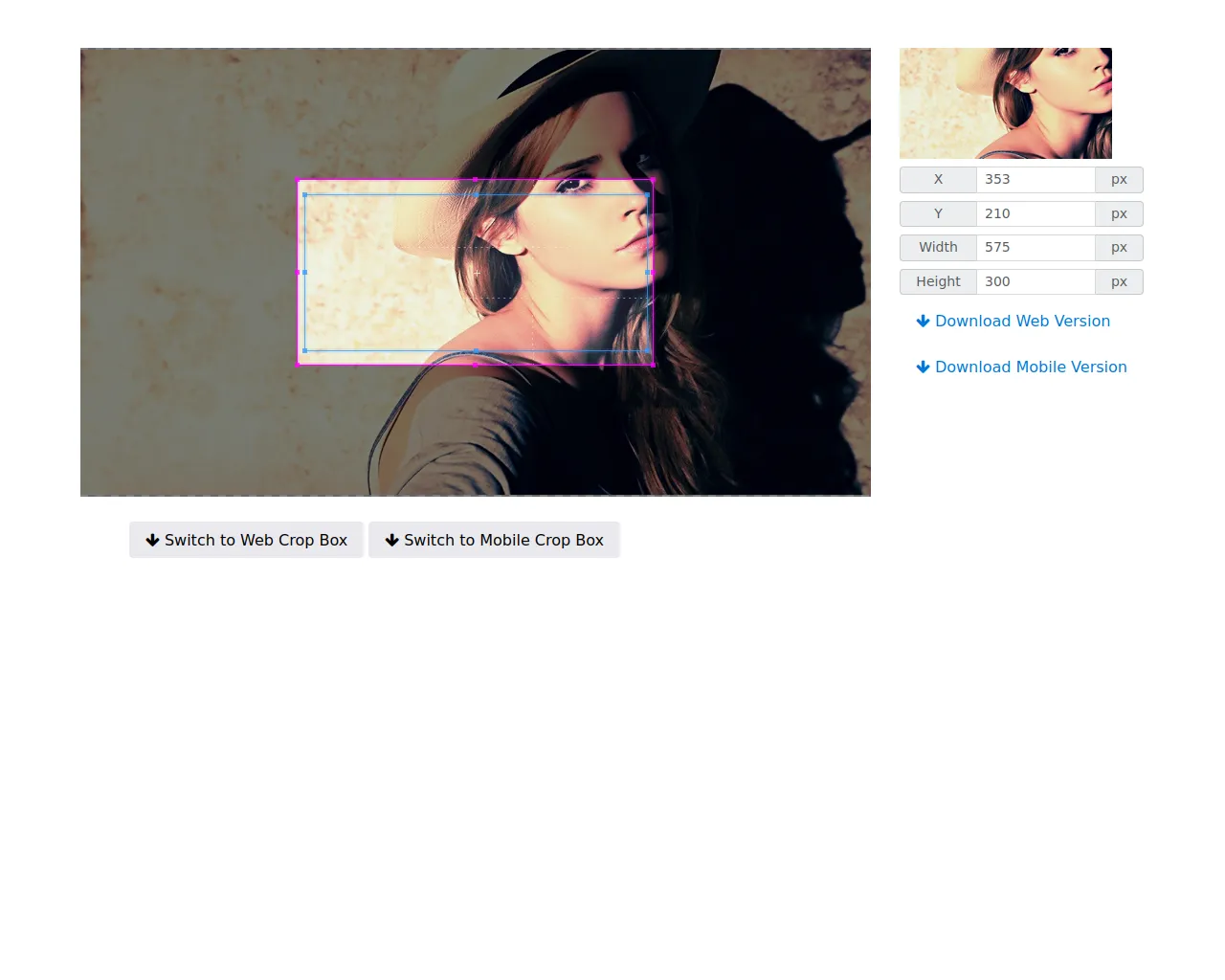Click the magenta crop box top-middle handle
Image resolution: width=1225 pixels, height=980 pixels.
coord(476,180)
